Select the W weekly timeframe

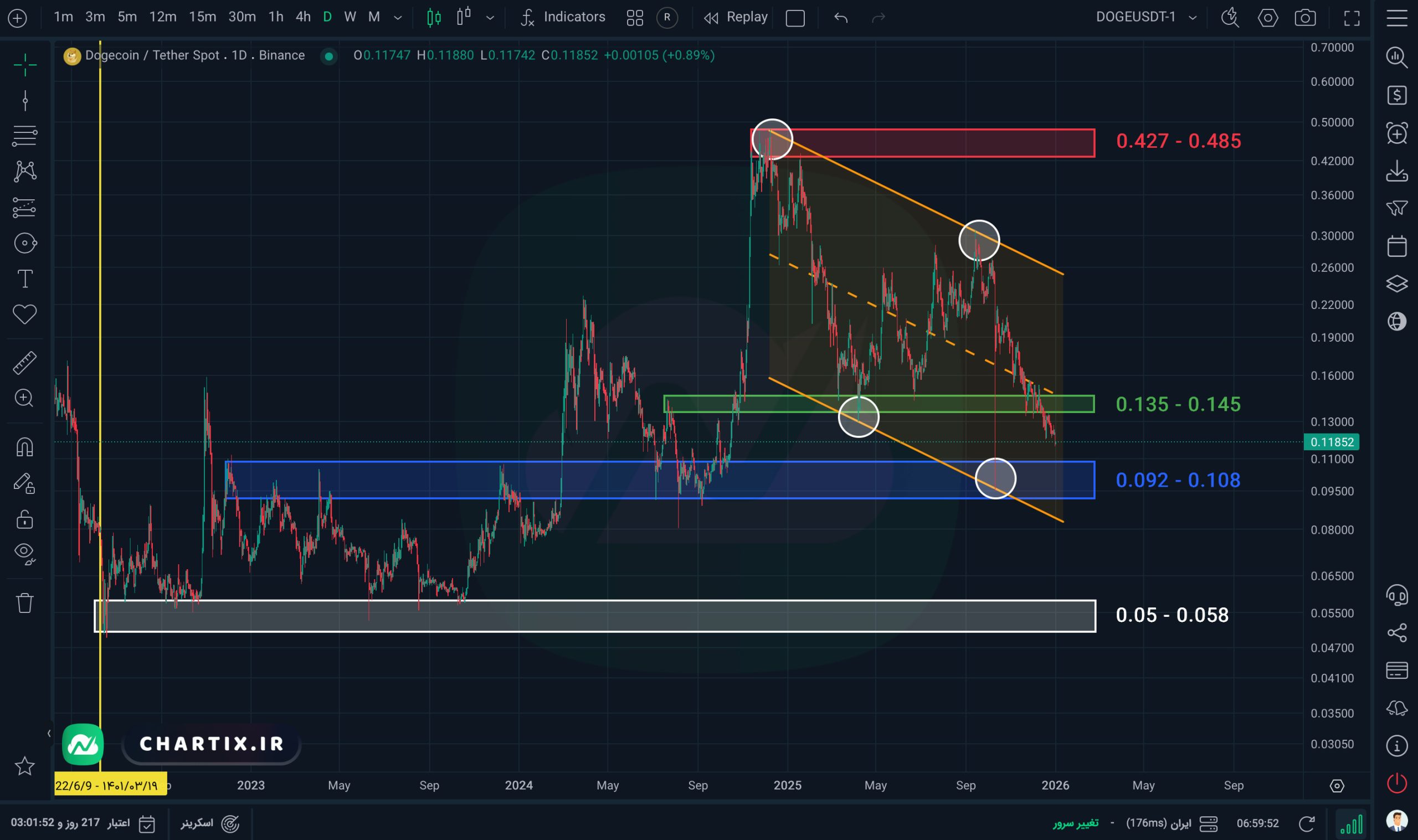click(350, 17)
